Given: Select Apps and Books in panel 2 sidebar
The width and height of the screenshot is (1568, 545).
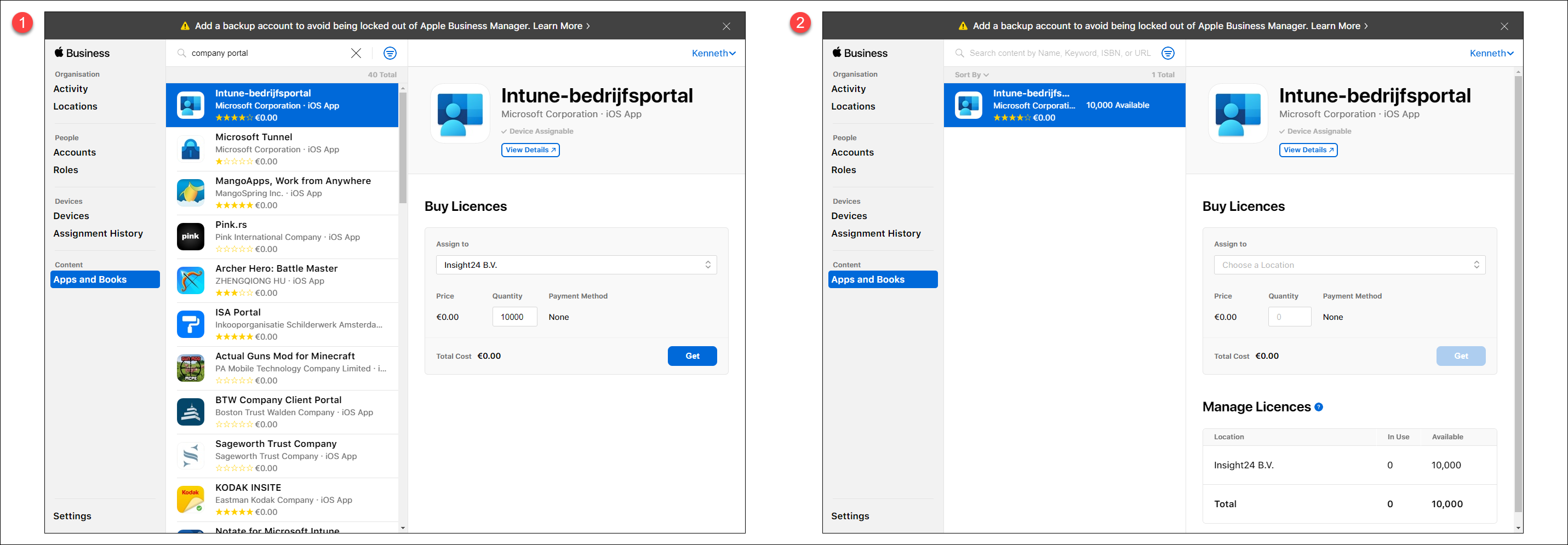Looking at the screenshot, I should pos(883,280).
